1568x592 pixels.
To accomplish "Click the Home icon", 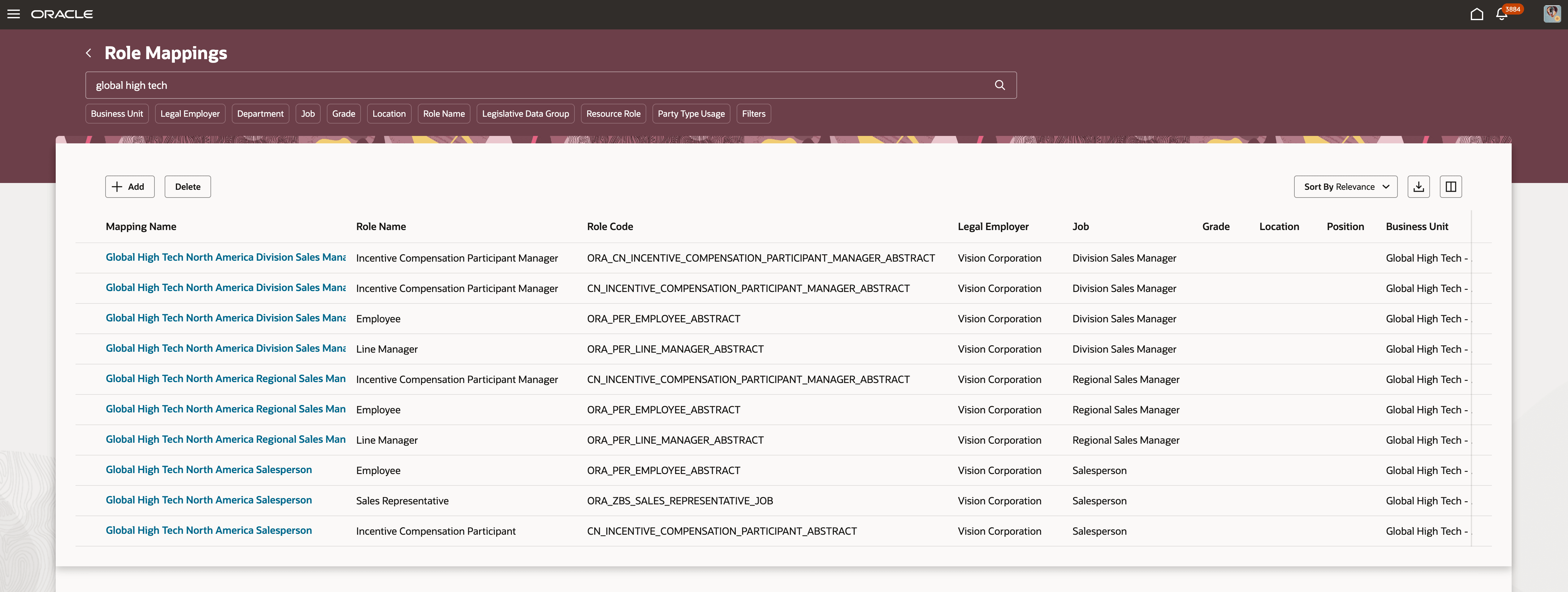I will point(1477,13).
